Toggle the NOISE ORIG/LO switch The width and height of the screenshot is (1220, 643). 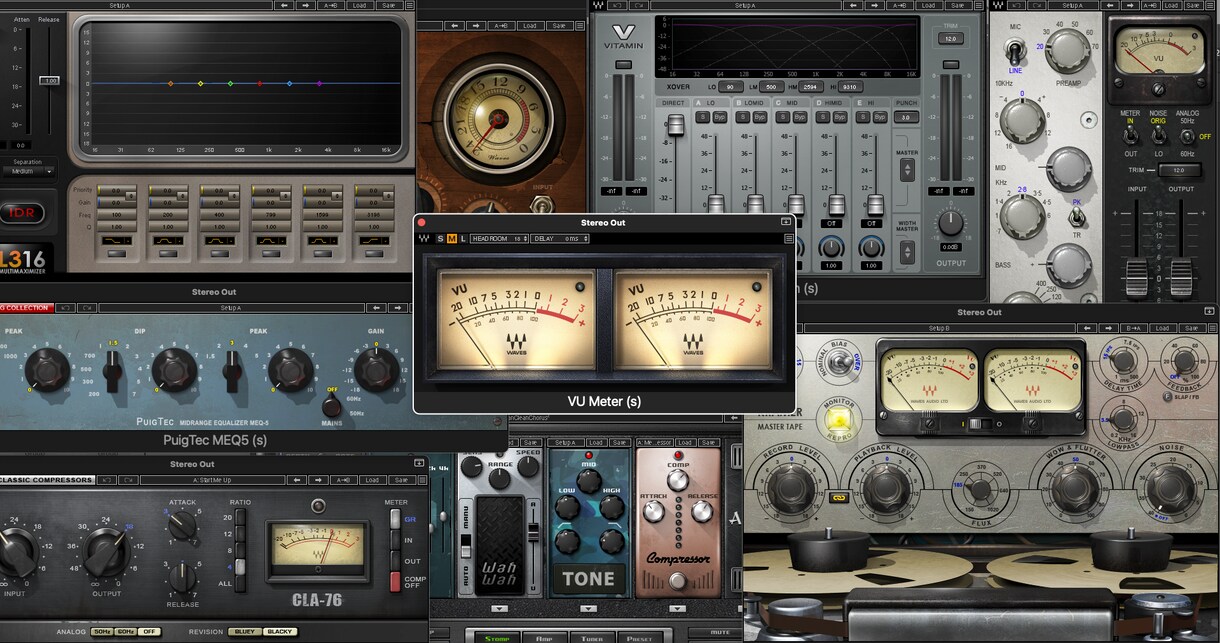tap(1158, 135)
